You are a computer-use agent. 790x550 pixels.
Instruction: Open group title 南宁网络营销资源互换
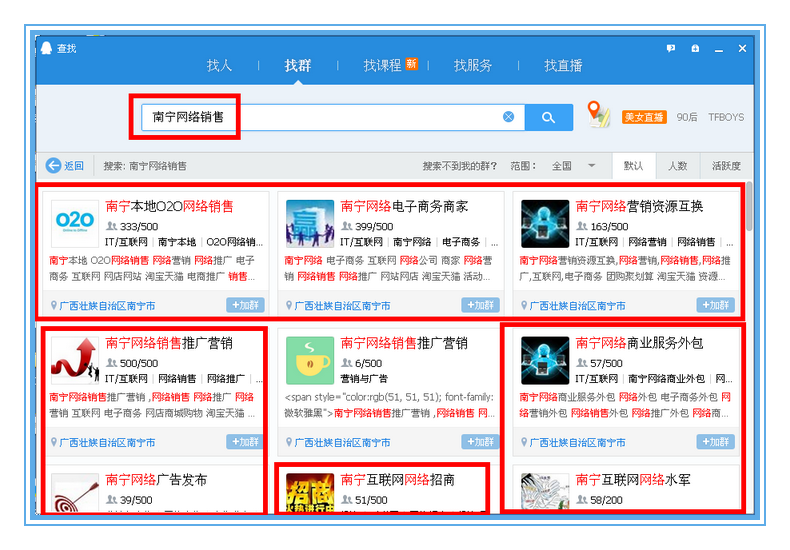(x=639, y=207)
